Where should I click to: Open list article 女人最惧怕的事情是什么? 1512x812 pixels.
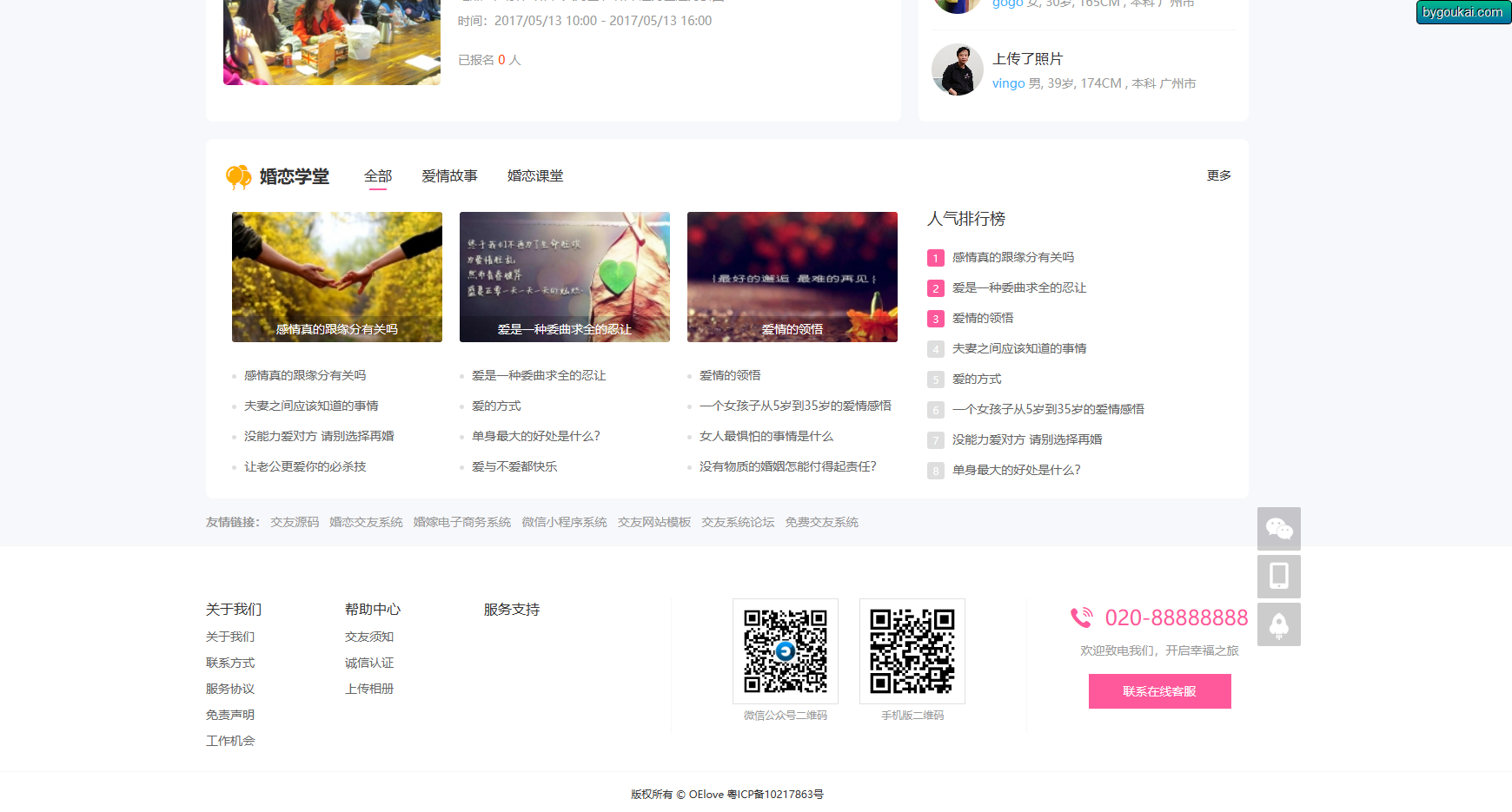pyautogui.click(x=766, y=437)
